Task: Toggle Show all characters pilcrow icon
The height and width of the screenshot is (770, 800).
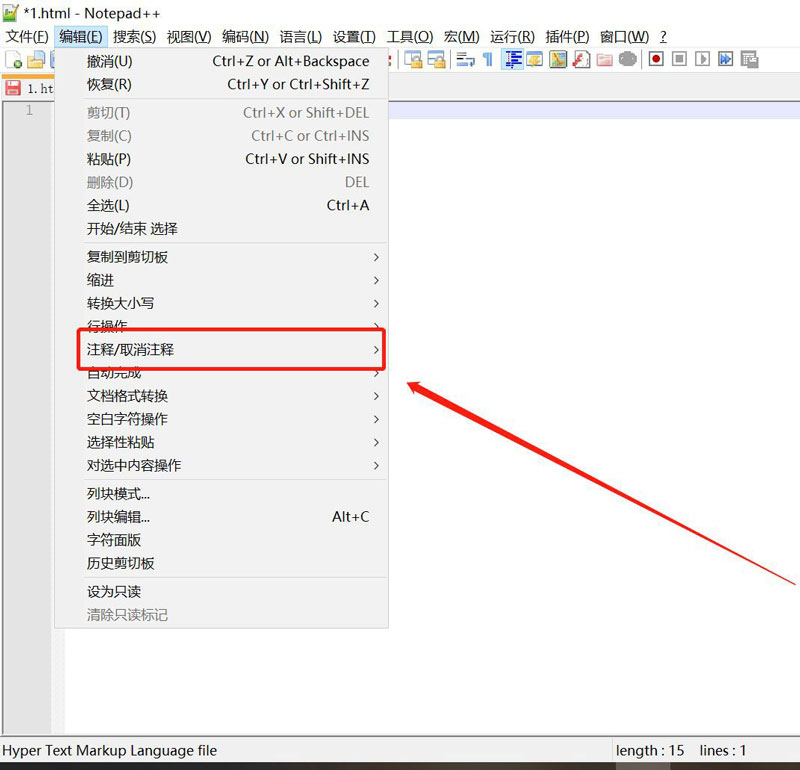Action: (x=488, y=60)
